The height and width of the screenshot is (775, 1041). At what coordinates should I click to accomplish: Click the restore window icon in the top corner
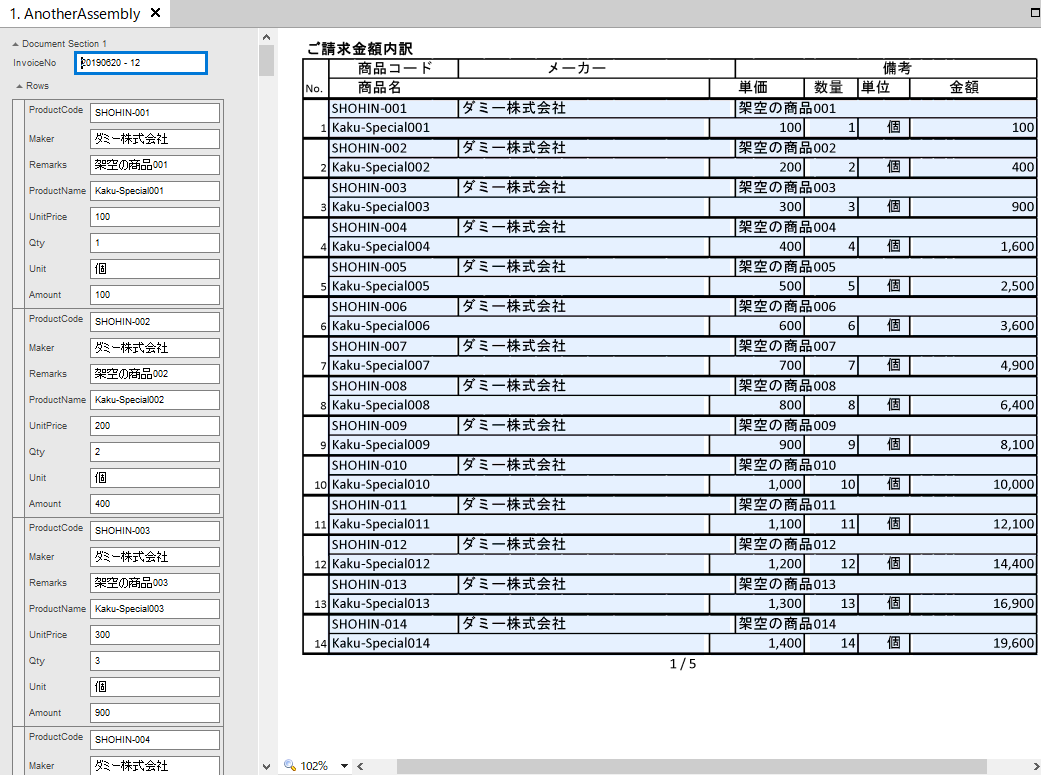1034,13
